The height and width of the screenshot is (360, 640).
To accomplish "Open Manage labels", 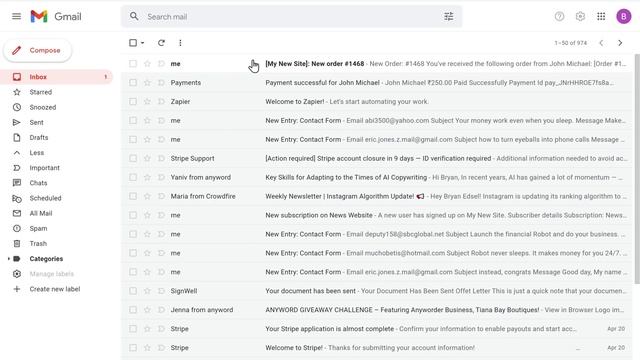I will pos(51,274).
